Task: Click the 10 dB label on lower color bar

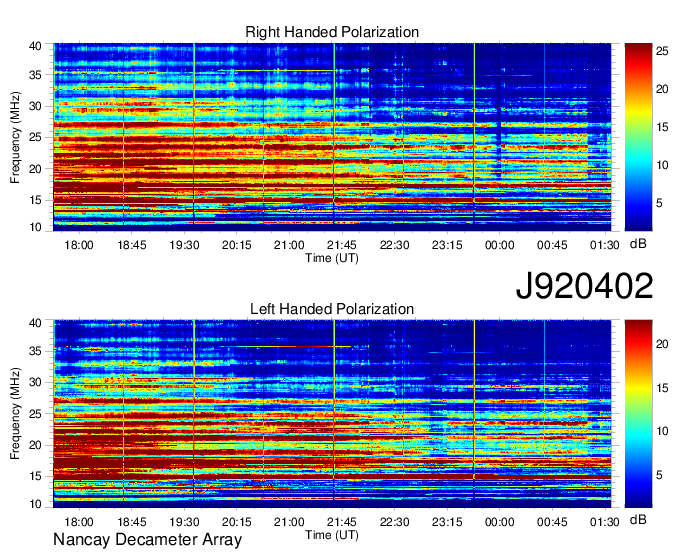Action: tap(662, 431)
